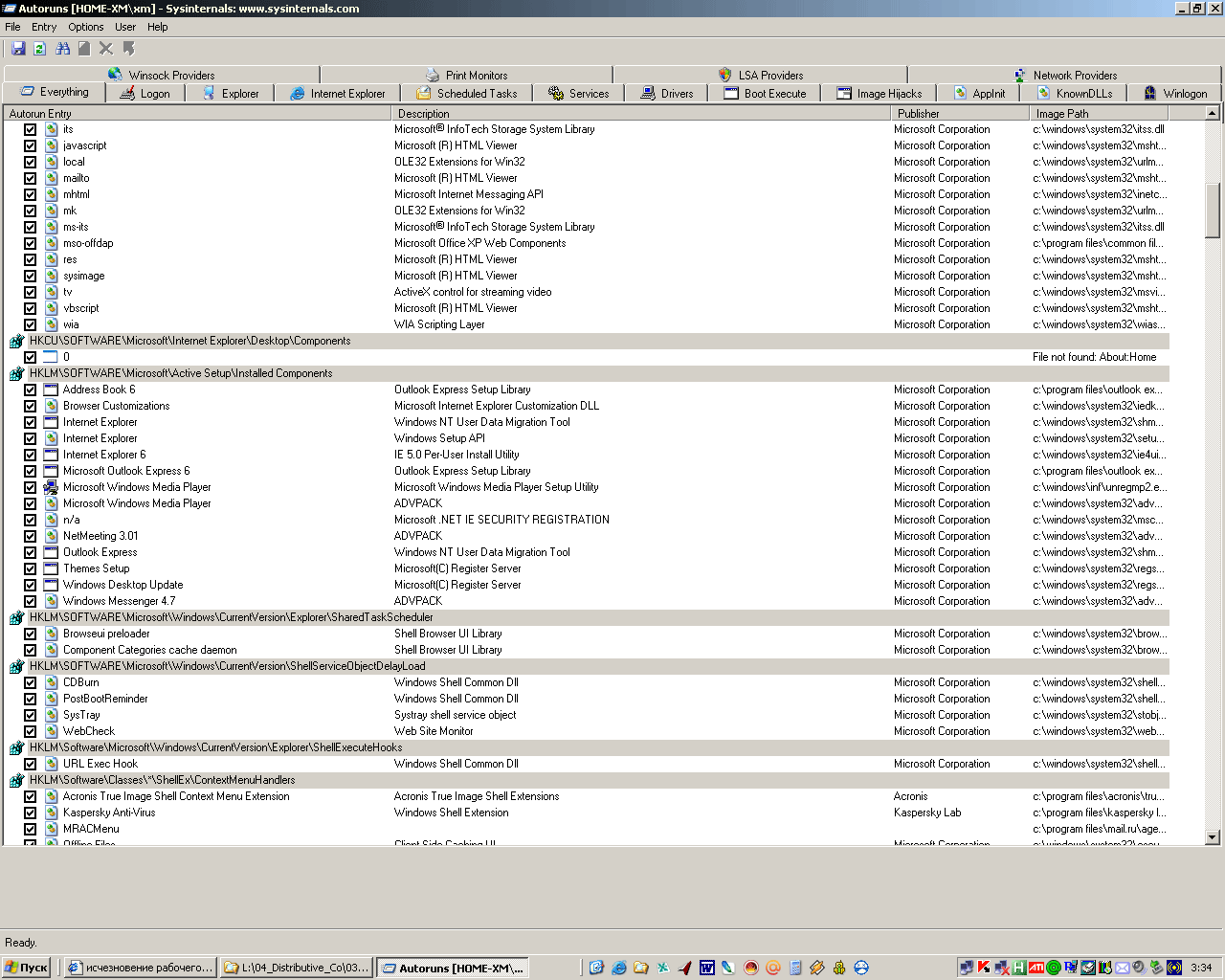Click the registry icon beside the ContextMenuHandlers key
The image size is (1225, 980).
pyautogui.click(x=16, y=781)
